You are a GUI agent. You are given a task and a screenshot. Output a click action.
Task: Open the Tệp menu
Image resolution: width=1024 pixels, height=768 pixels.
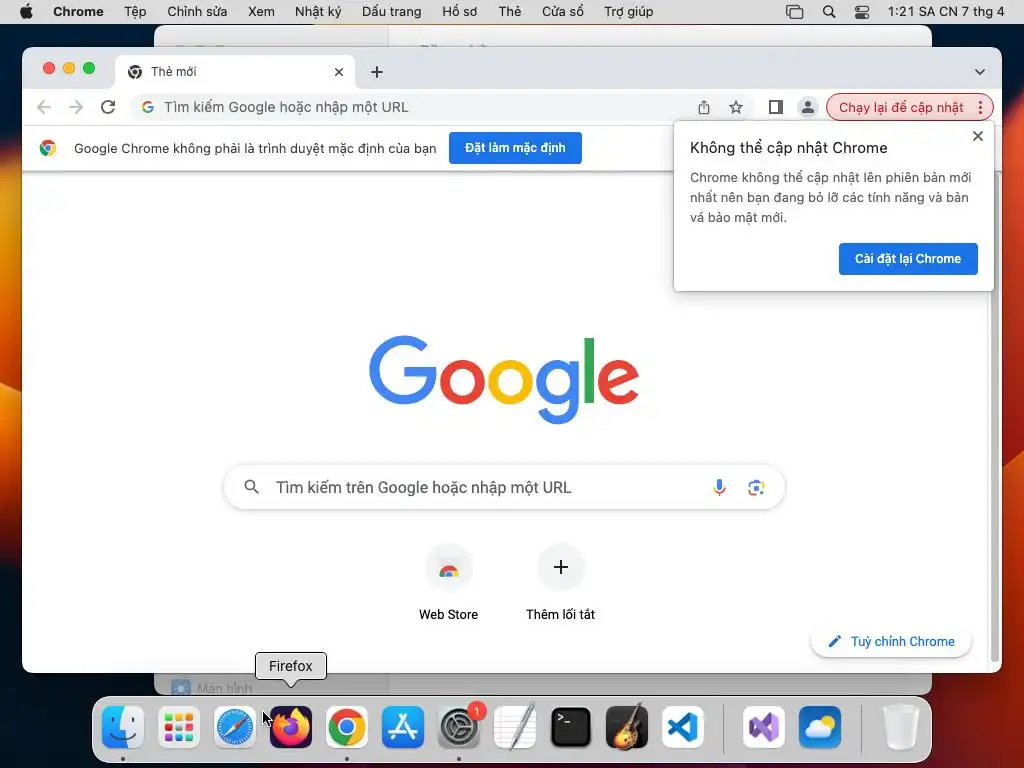pos(135,12)
